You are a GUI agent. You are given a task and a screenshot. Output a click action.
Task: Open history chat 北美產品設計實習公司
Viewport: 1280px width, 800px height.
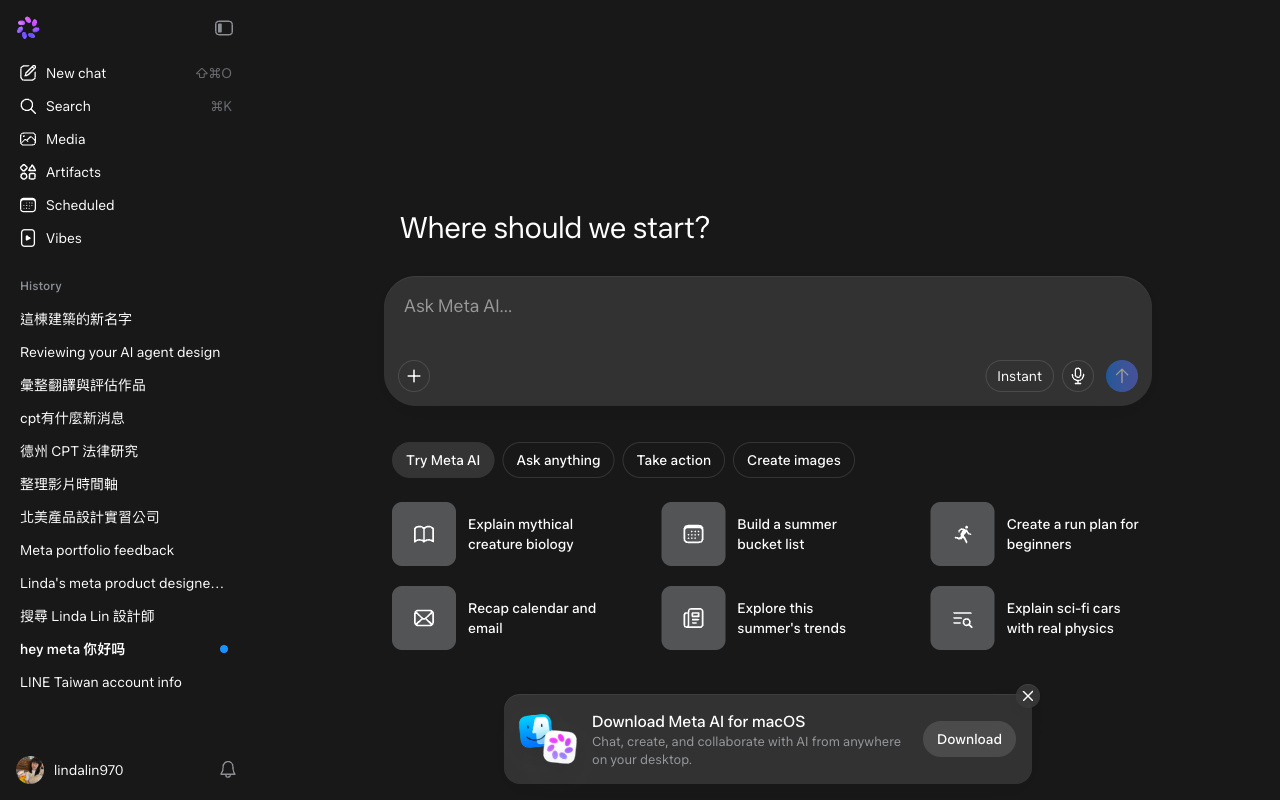(x=125, y=517)
